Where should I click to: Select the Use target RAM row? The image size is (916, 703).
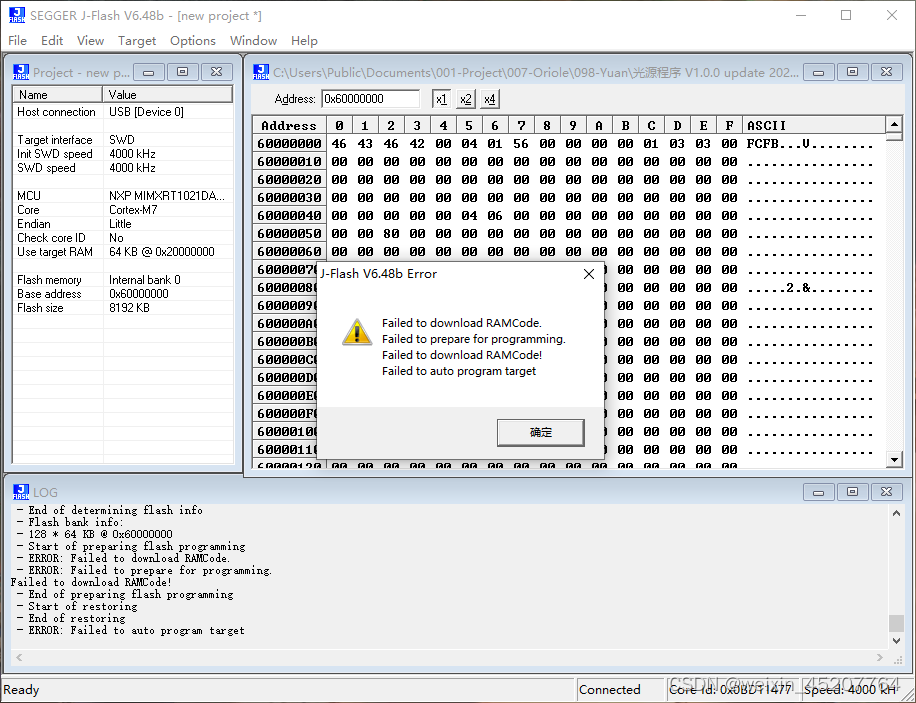[x=123, y=252]
